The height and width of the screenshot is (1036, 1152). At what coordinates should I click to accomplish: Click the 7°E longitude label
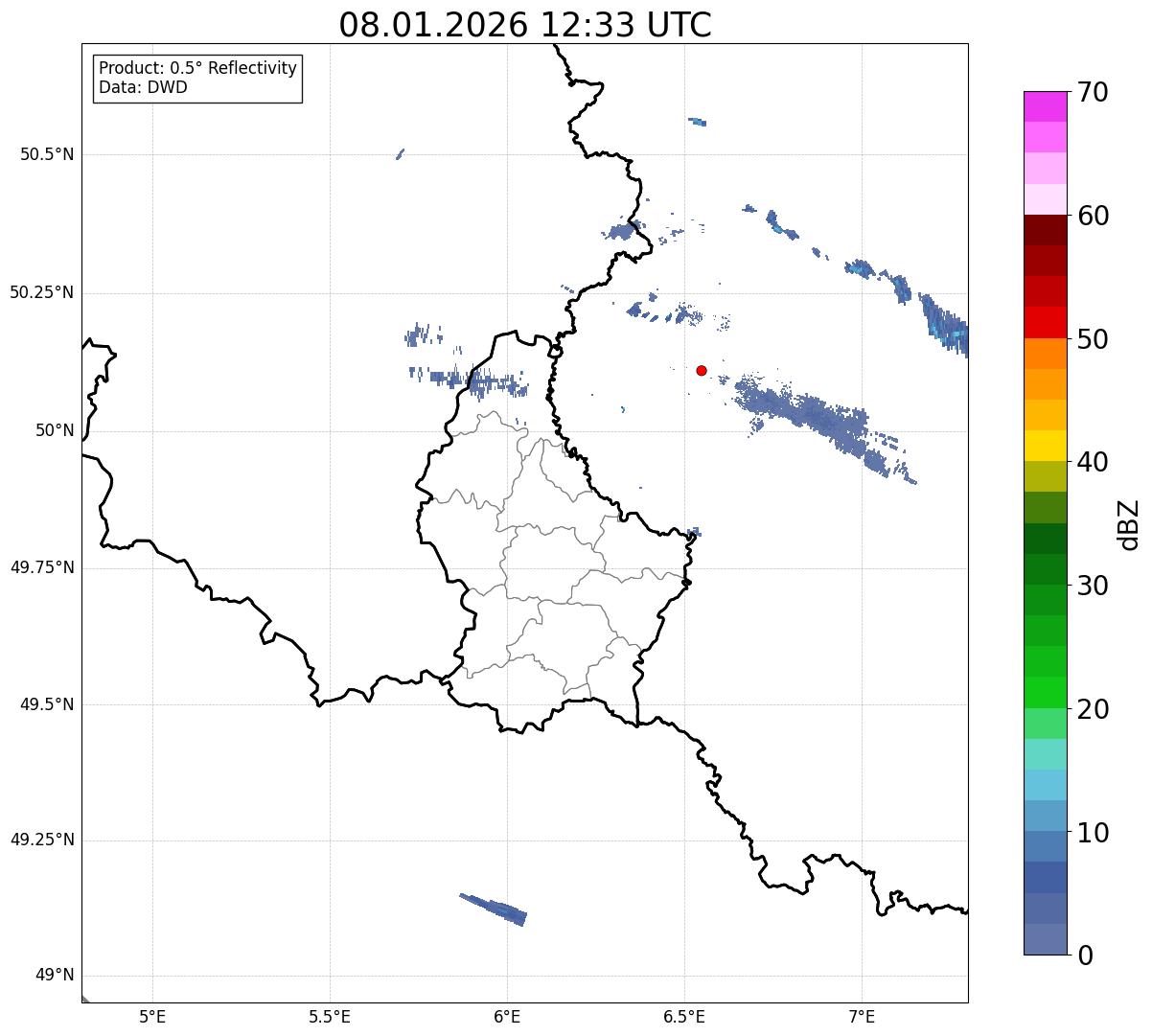tap(862, 1016)
